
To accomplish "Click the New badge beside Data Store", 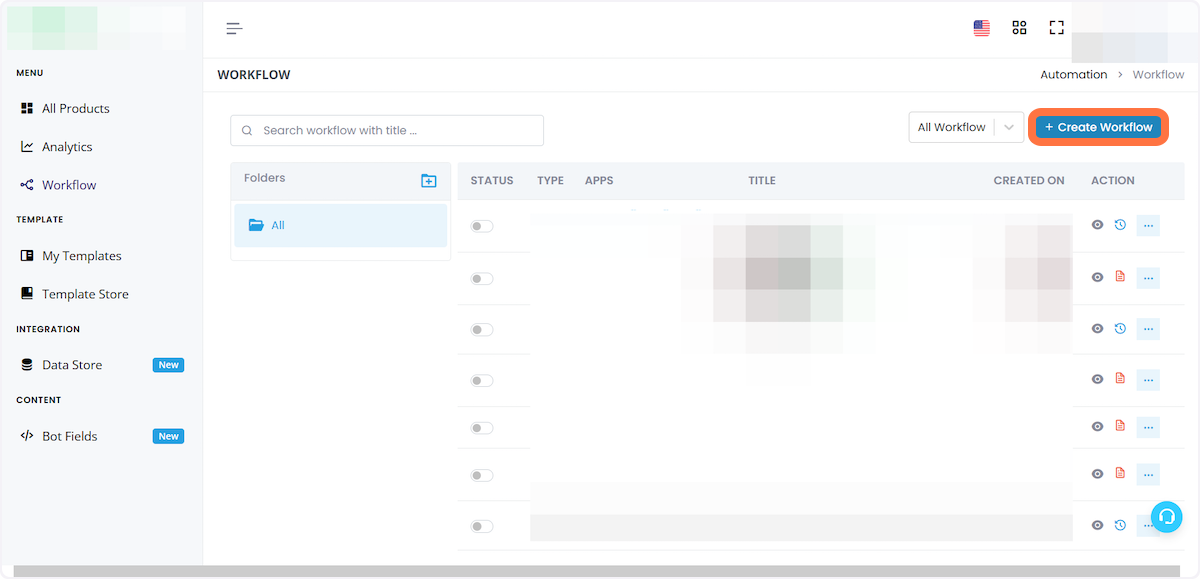I will point(168,365).
